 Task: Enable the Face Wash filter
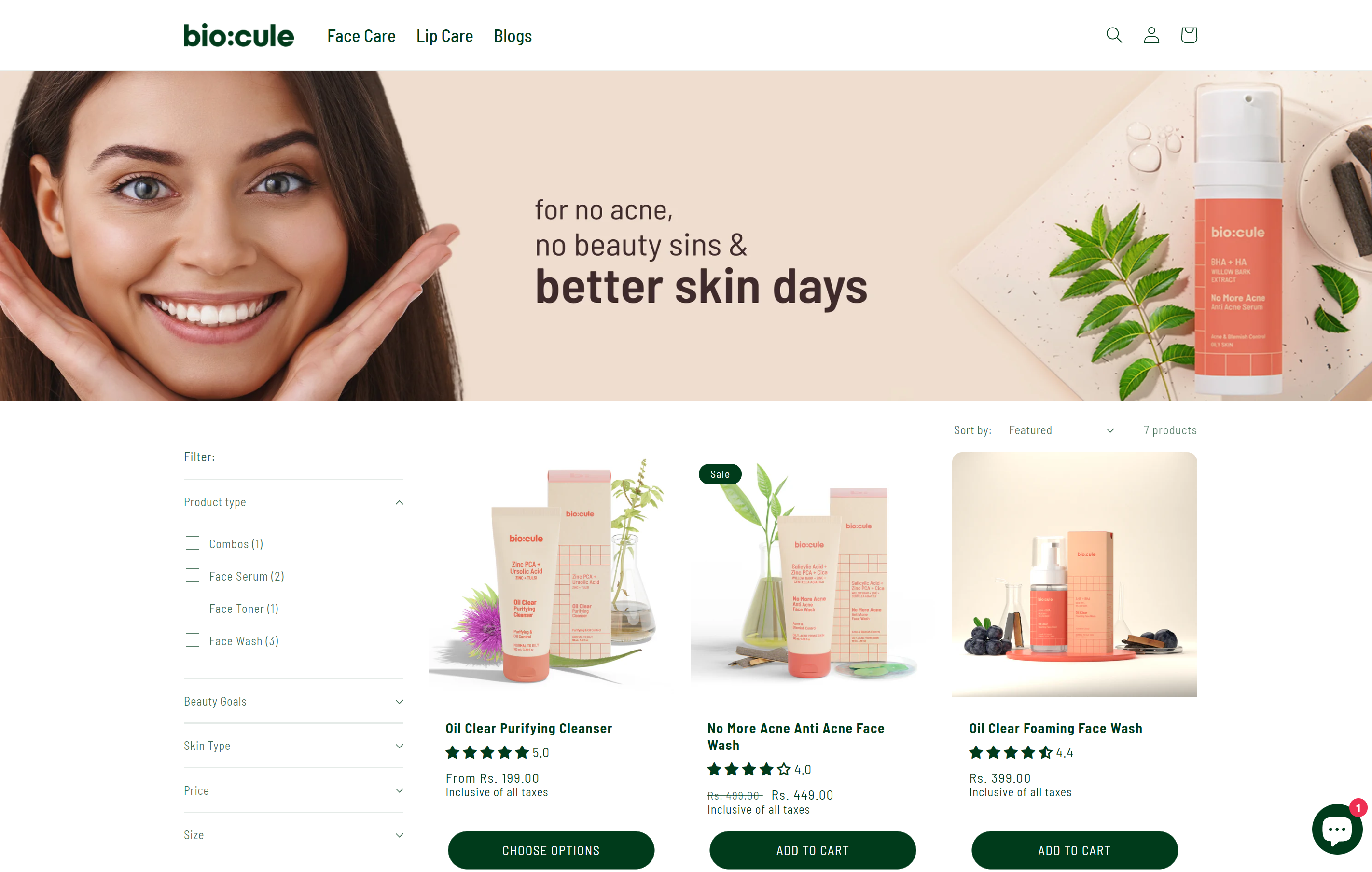(193, 639)
